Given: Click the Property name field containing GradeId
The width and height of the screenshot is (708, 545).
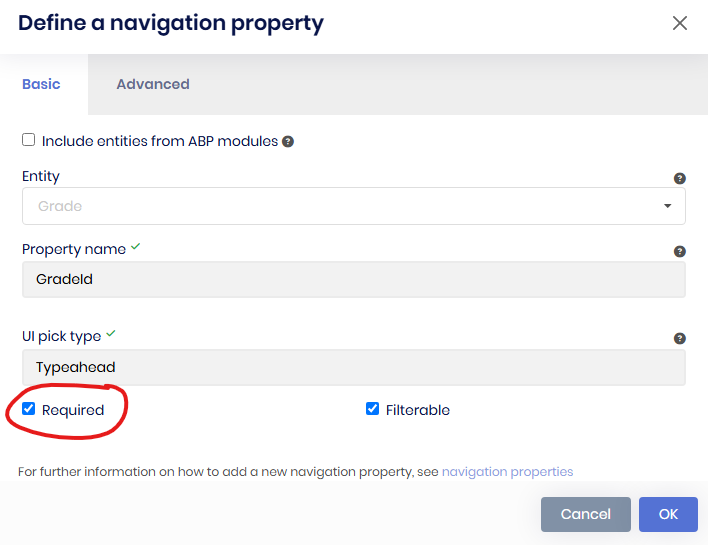Looking at the screenshot, I should click(353, 279).
